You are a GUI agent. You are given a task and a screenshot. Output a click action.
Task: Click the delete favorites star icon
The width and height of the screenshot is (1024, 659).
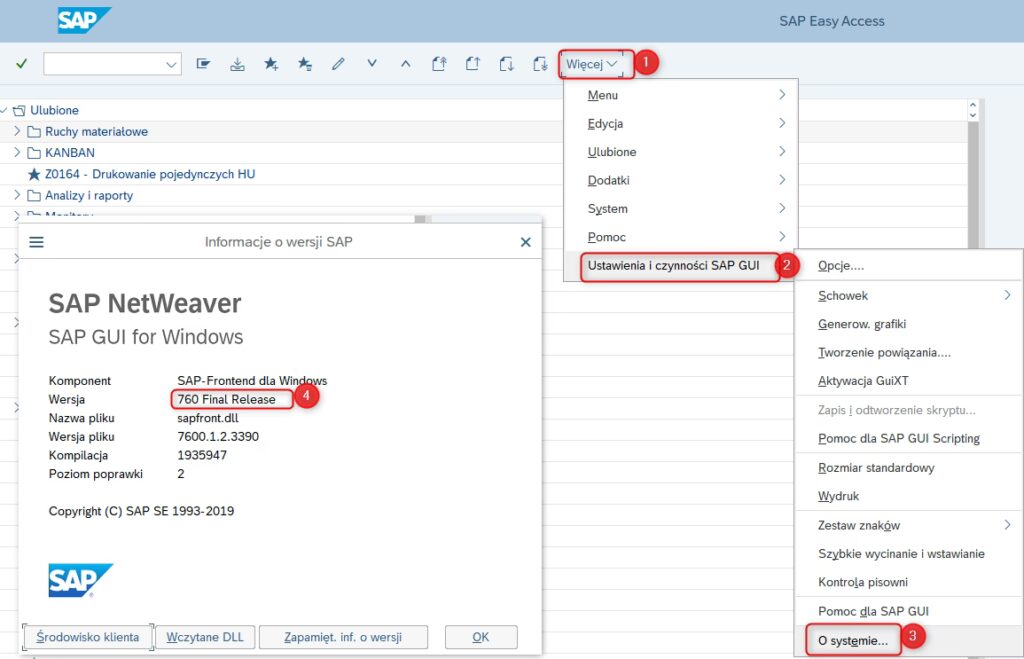(x=304, y=64)
